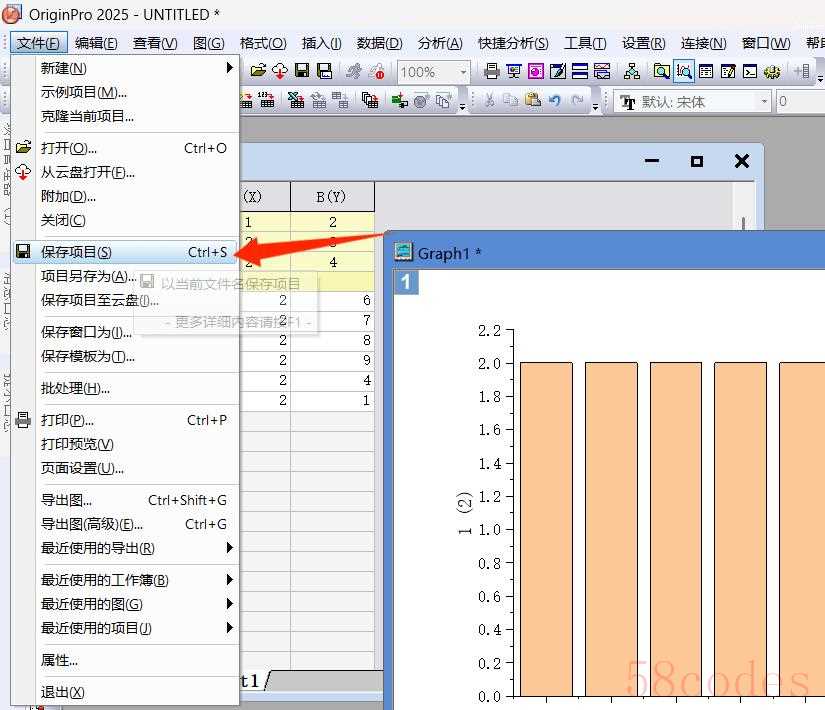This screenshot has height=710, width=825.
Task: Select 打印(P)... in the File menu
Action: coord(125,420)
